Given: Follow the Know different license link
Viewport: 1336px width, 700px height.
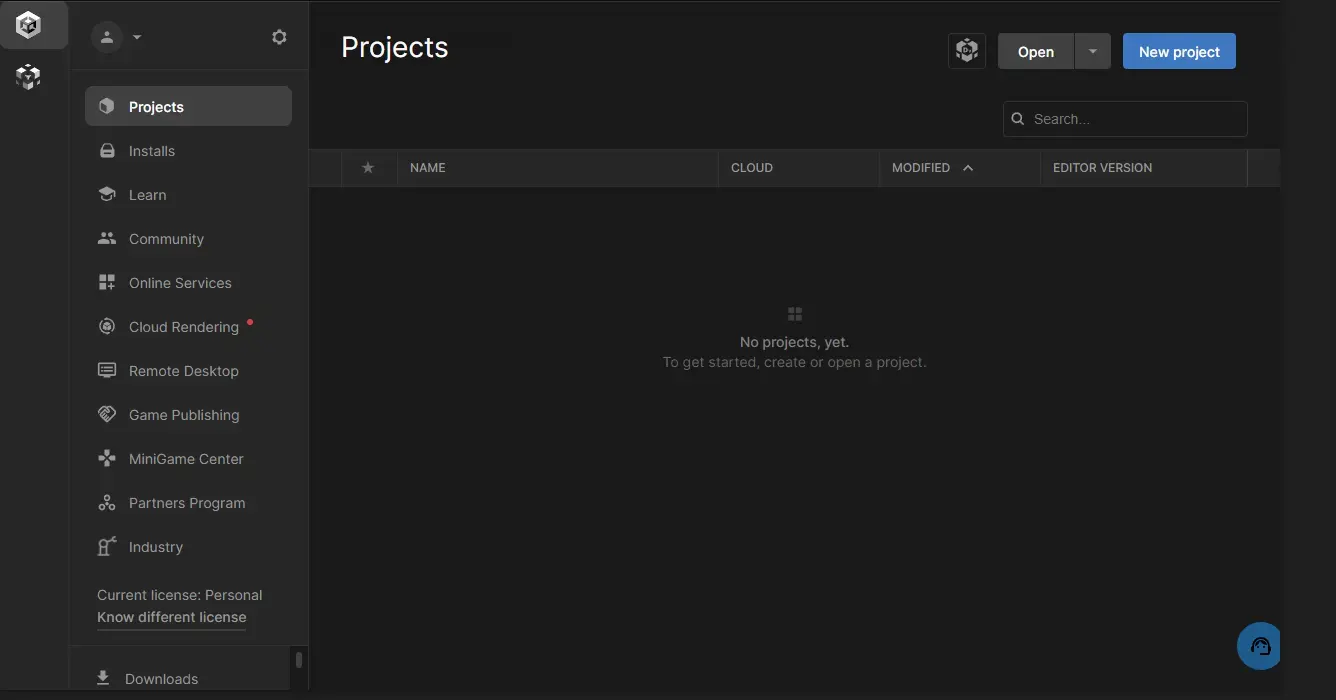Looking at the screenshot, I should point(172,618).
